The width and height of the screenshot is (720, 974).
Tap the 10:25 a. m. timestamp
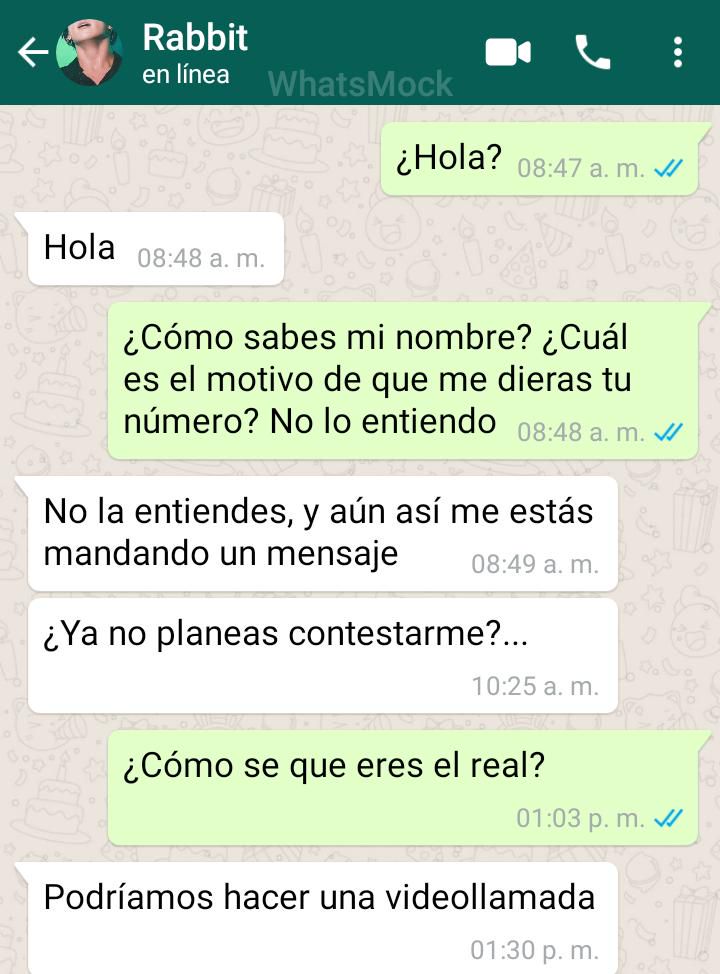(x=535, y=686)
